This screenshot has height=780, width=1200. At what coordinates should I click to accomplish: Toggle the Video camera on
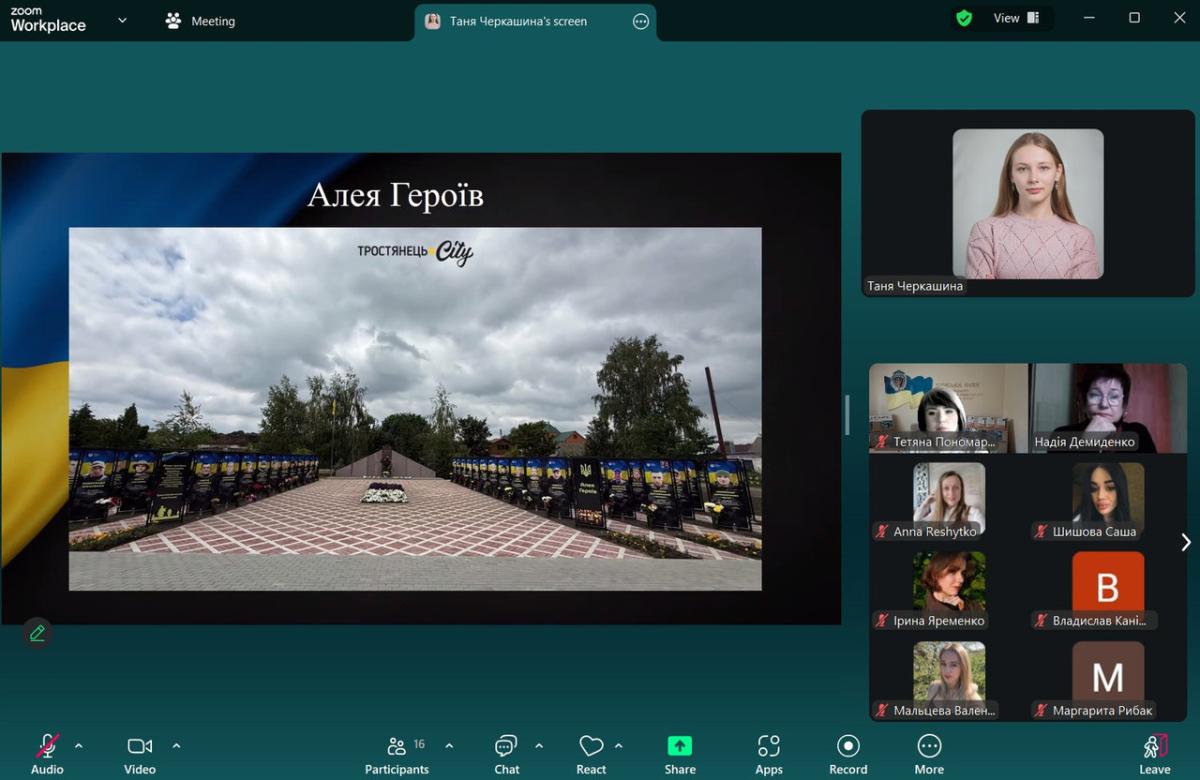click(x=140, y=753)
